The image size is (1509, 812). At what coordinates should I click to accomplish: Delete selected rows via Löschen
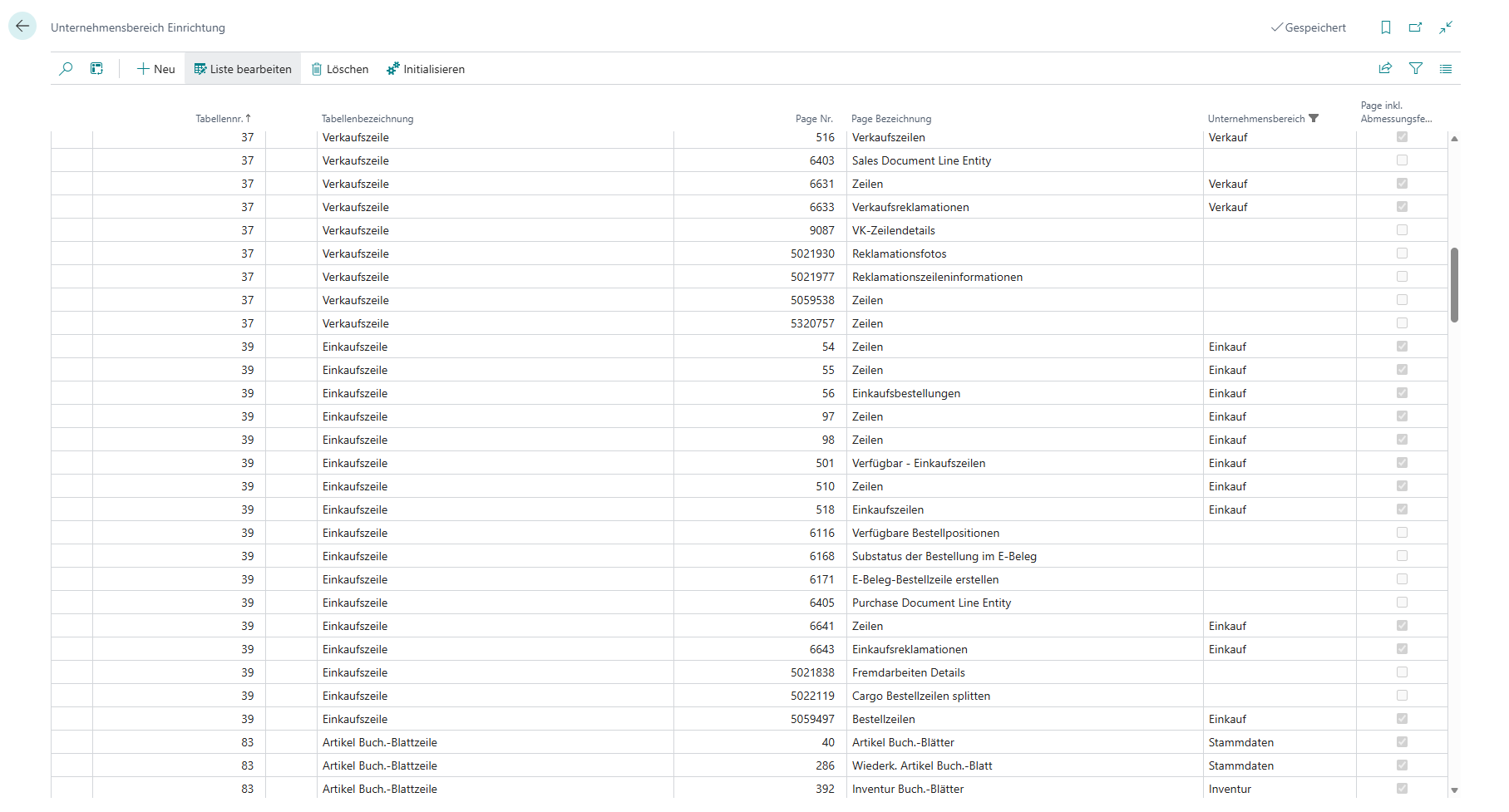coord(339,69)
